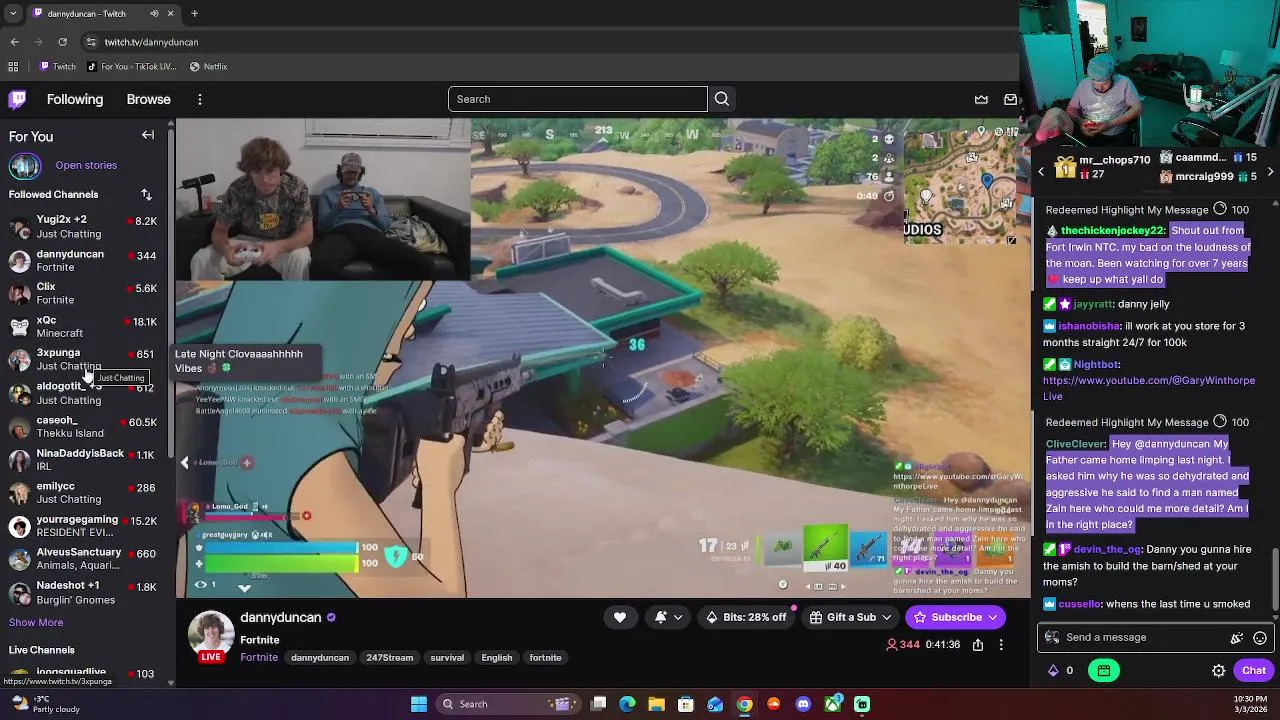Open green channel rewards button

(x=1104, y=671)
